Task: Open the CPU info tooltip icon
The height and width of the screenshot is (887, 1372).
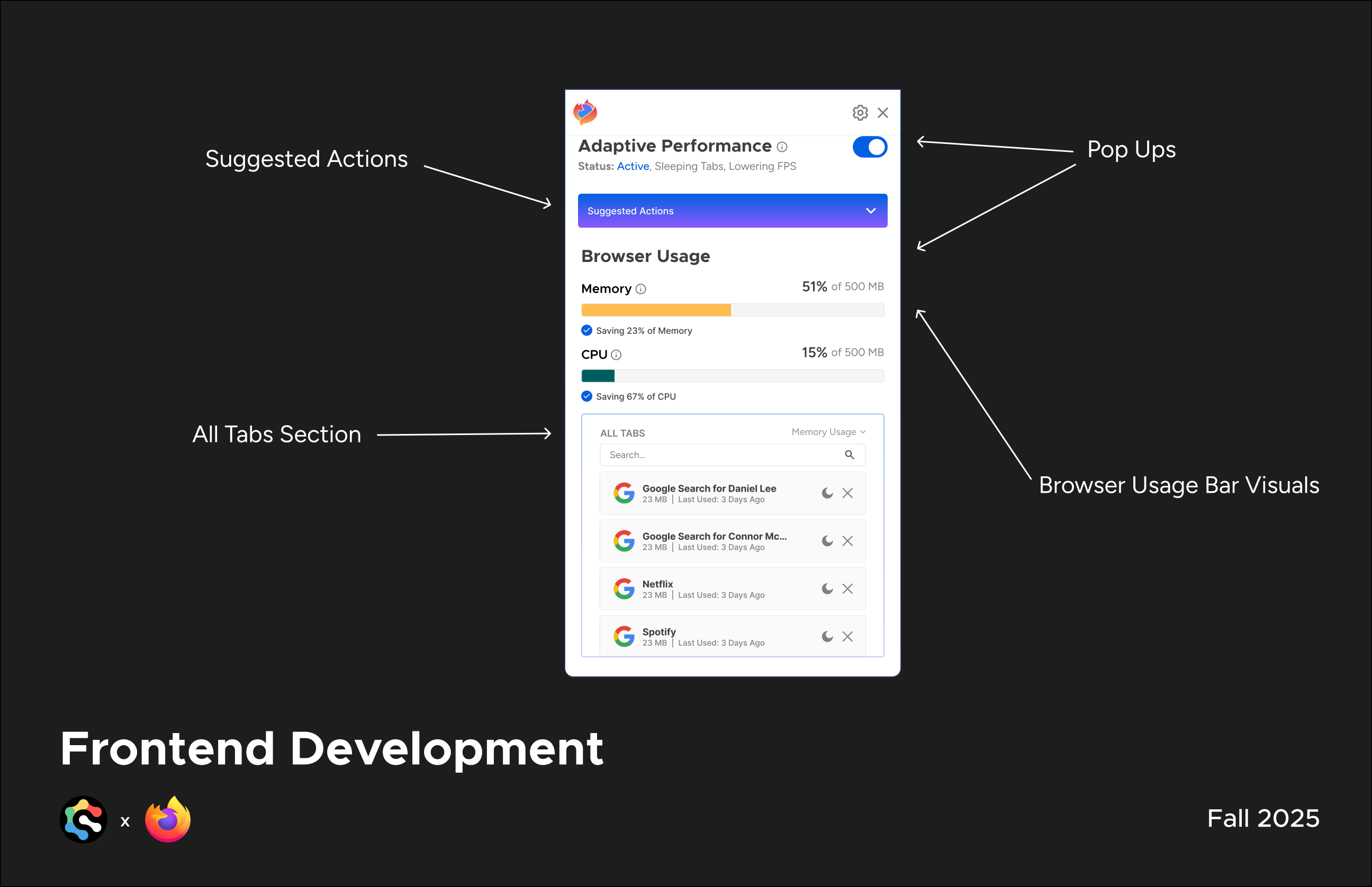Action: click(x=616, y=355)
